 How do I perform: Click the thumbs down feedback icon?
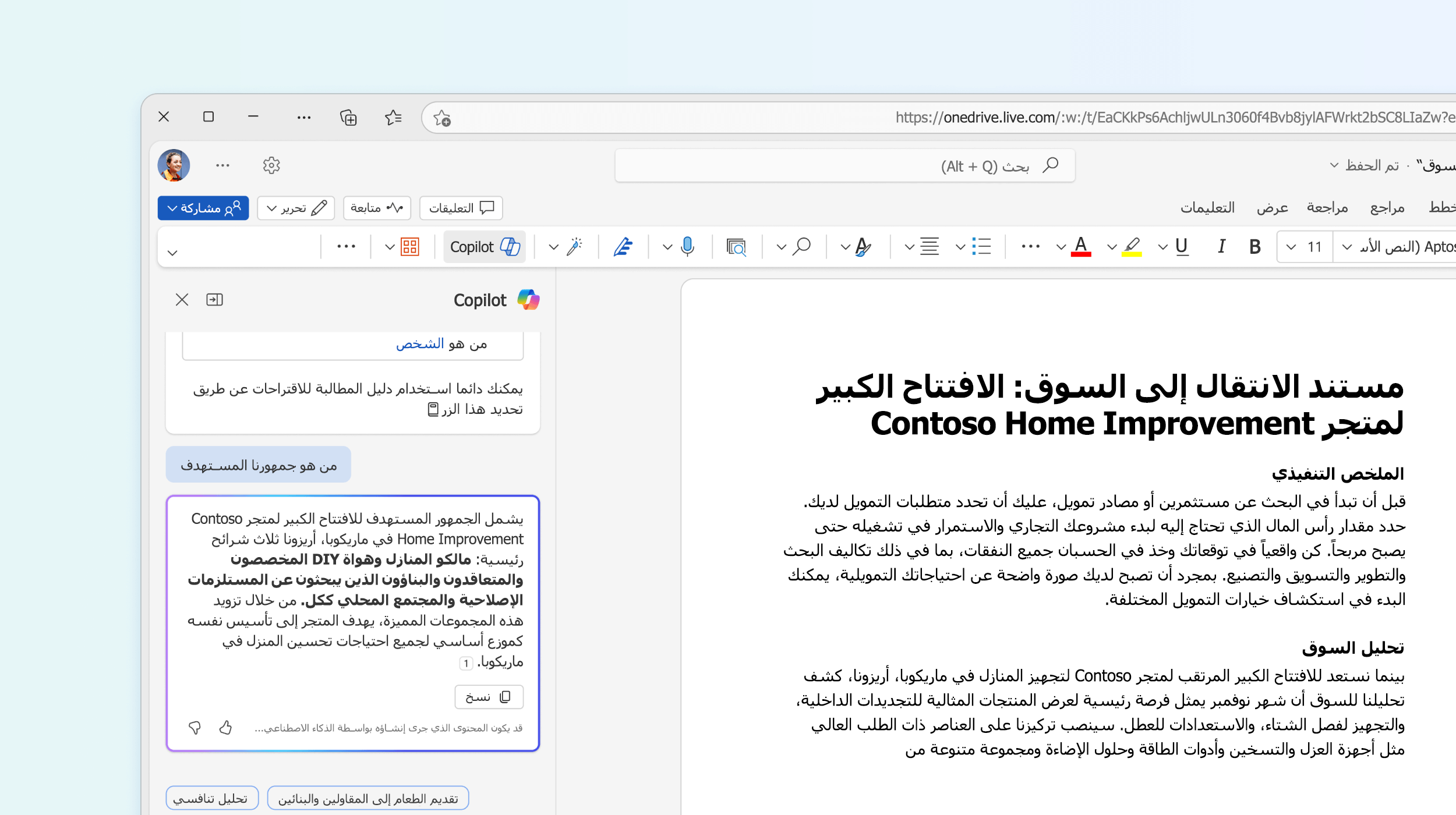point(195,727)
